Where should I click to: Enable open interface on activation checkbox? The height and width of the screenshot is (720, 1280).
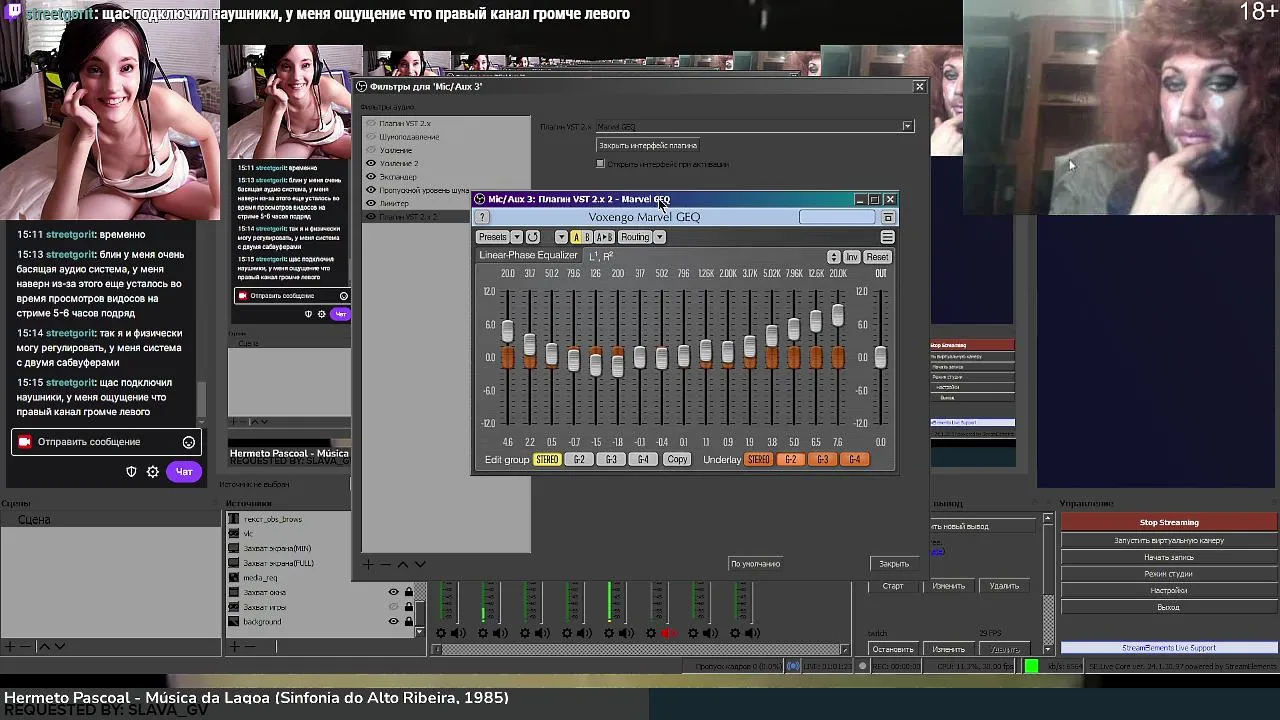coord(601,164)
